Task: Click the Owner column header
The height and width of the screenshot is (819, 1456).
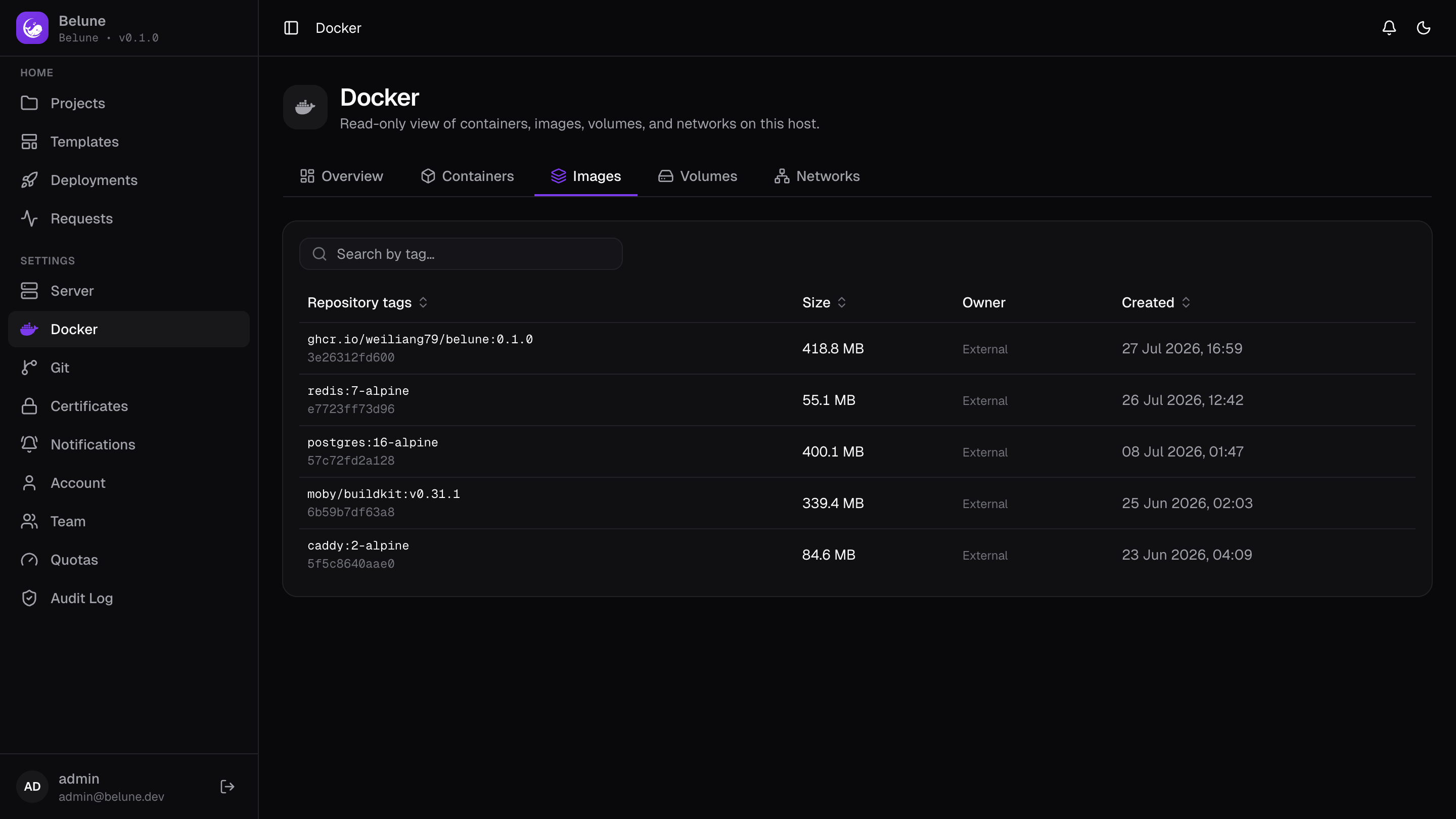Action: (x=983, y=302)
